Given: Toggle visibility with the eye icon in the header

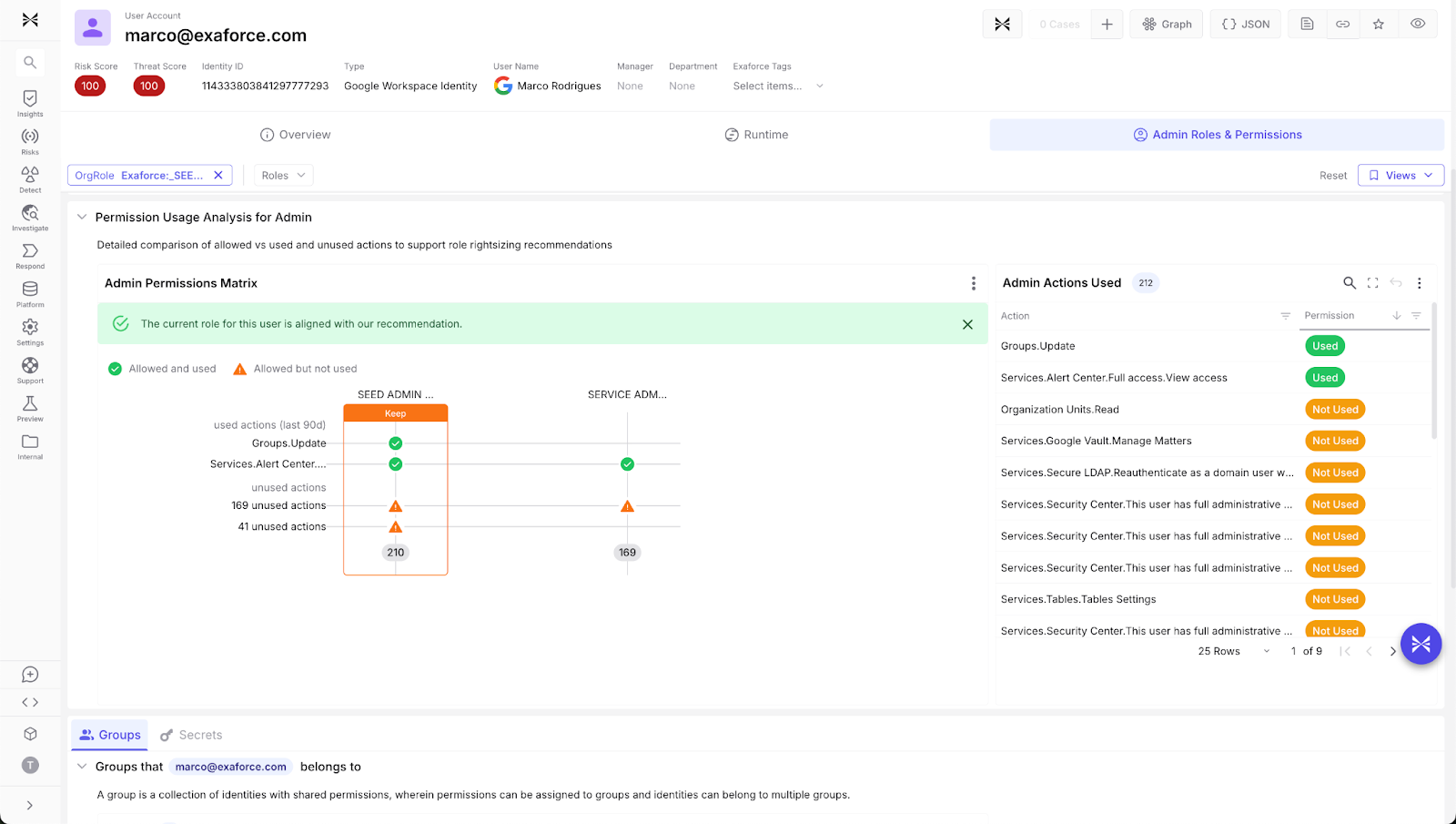Looking at the screenshot, I should (1417, 24).
